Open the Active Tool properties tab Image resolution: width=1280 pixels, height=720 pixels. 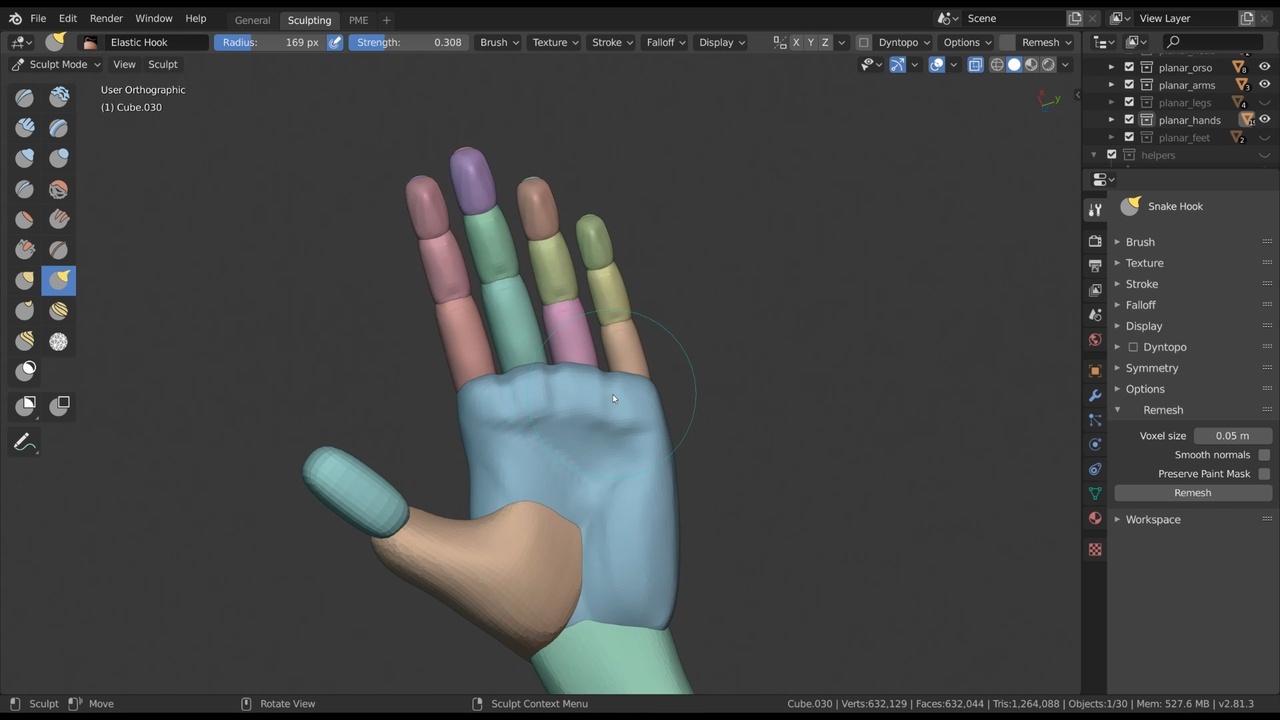[1095, 210]
